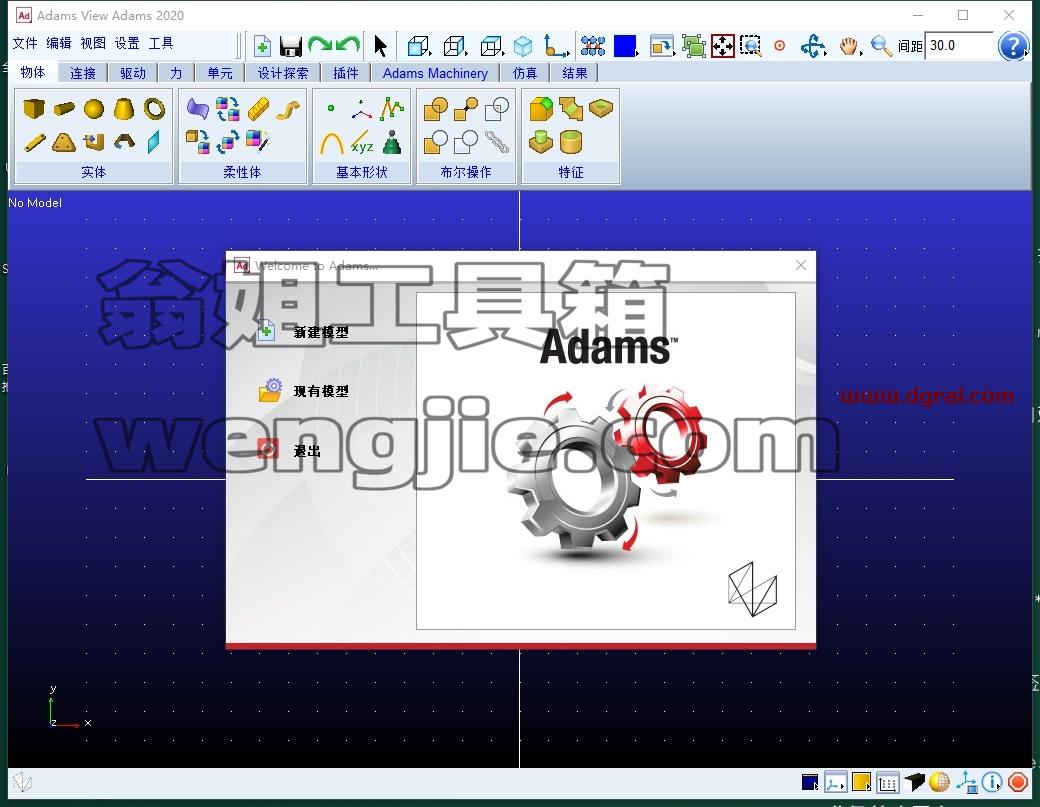Switch to the 驱动 tab
This screenshot has height=807, width=1040.
133,73
